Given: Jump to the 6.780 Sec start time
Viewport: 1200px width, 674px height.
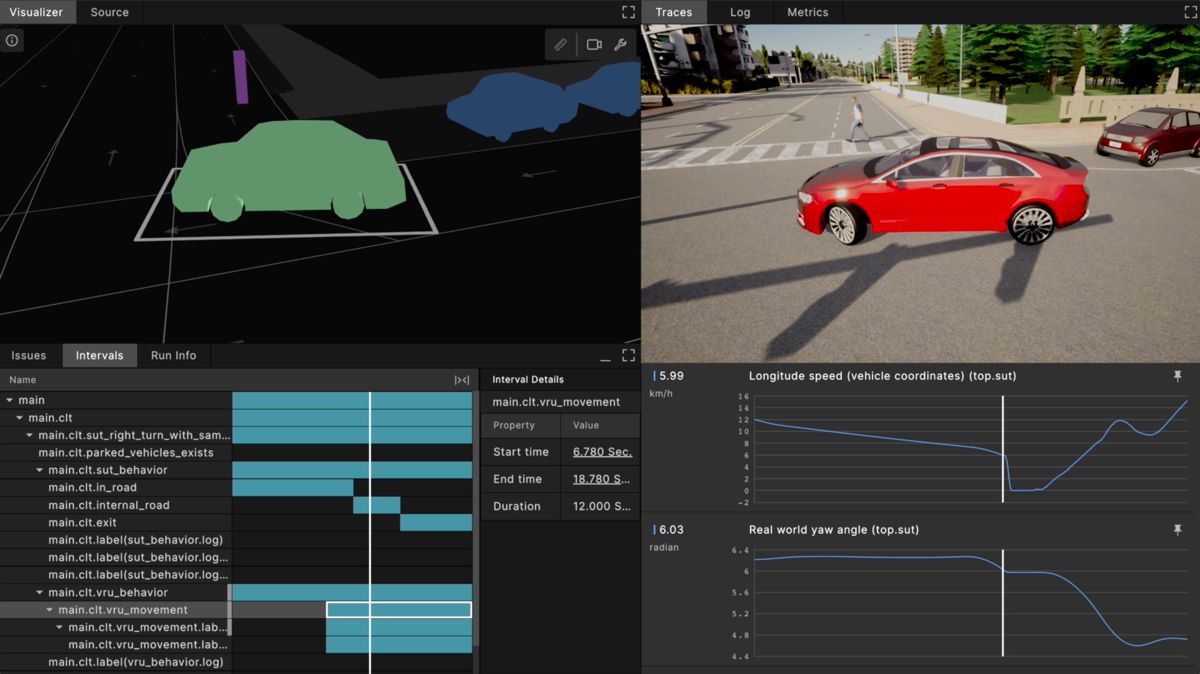Looking at the screenshot, I should (601, 452).
